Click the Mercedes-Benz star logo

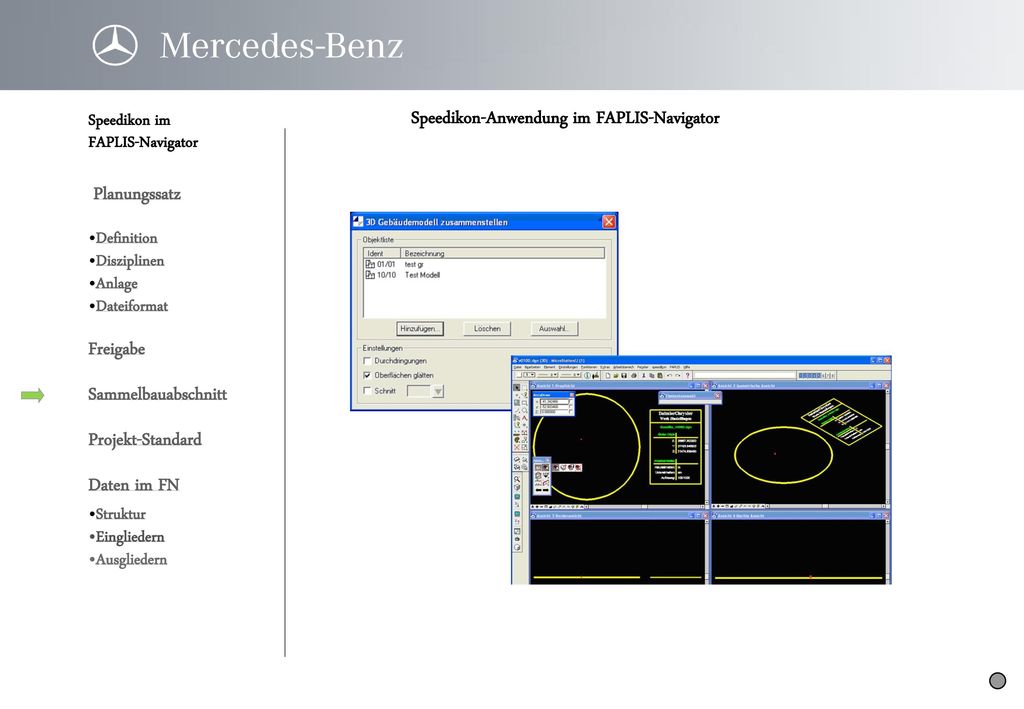(x=115, y=45)
